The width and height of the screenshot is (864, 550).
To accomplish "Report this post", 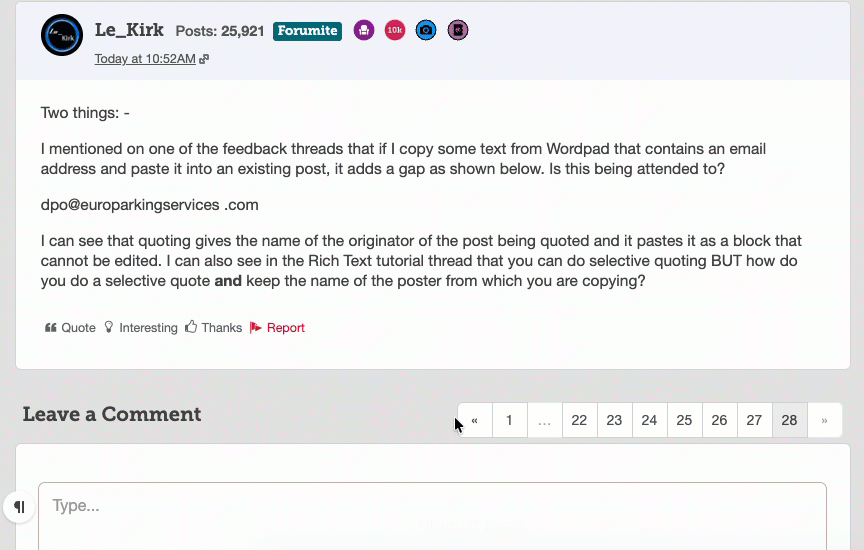I will click(x=277, y=328).
